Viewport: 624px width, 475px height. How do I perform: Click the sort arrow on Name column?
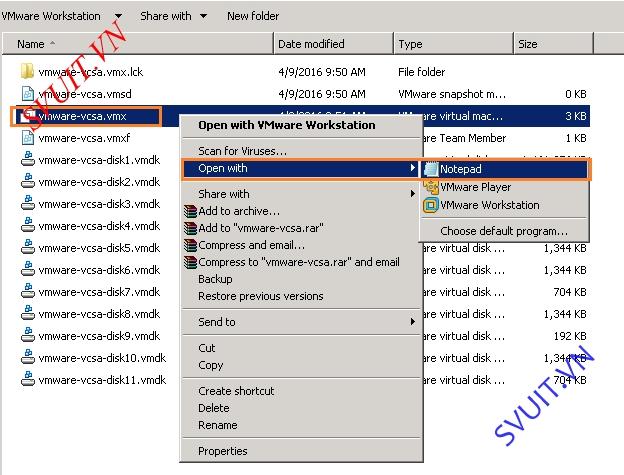point(53,43)
